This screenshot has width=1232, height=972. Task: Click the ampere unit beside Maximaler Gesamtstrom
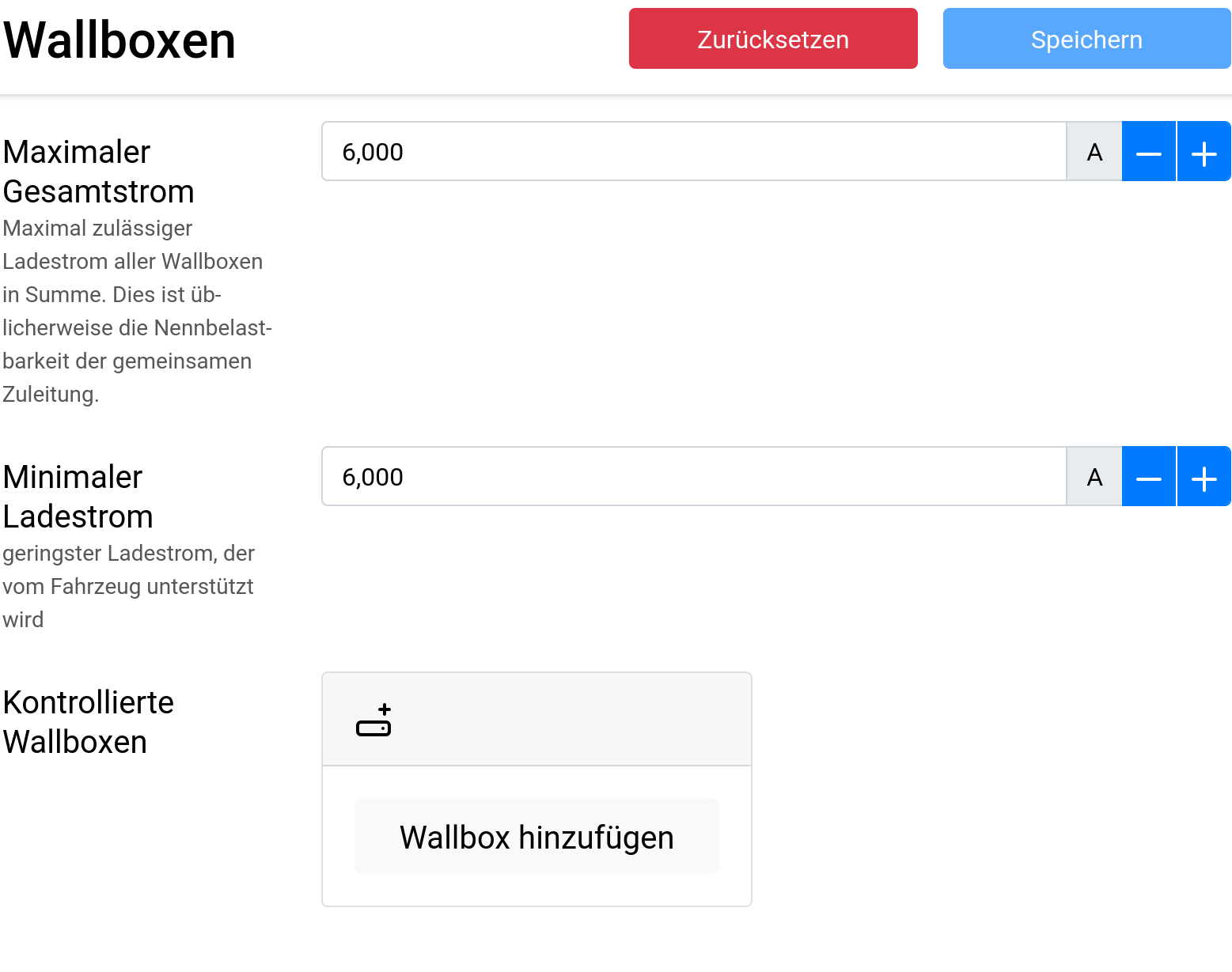tap(1094, 152)
